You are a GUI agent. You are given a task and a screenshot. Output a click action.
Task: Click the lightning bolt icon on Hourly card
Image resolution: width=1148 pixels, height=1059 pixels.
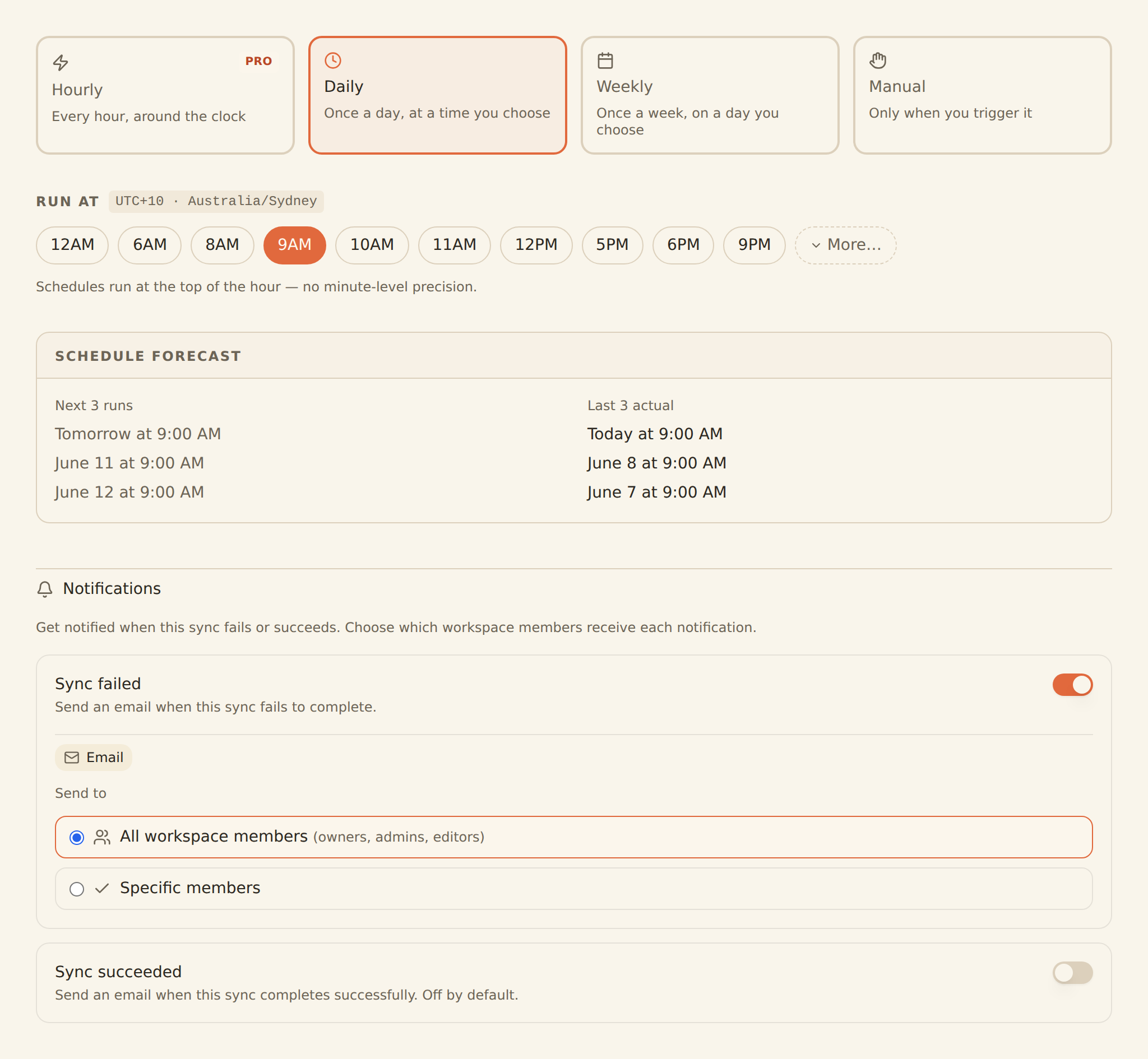[x=61, y=62]
